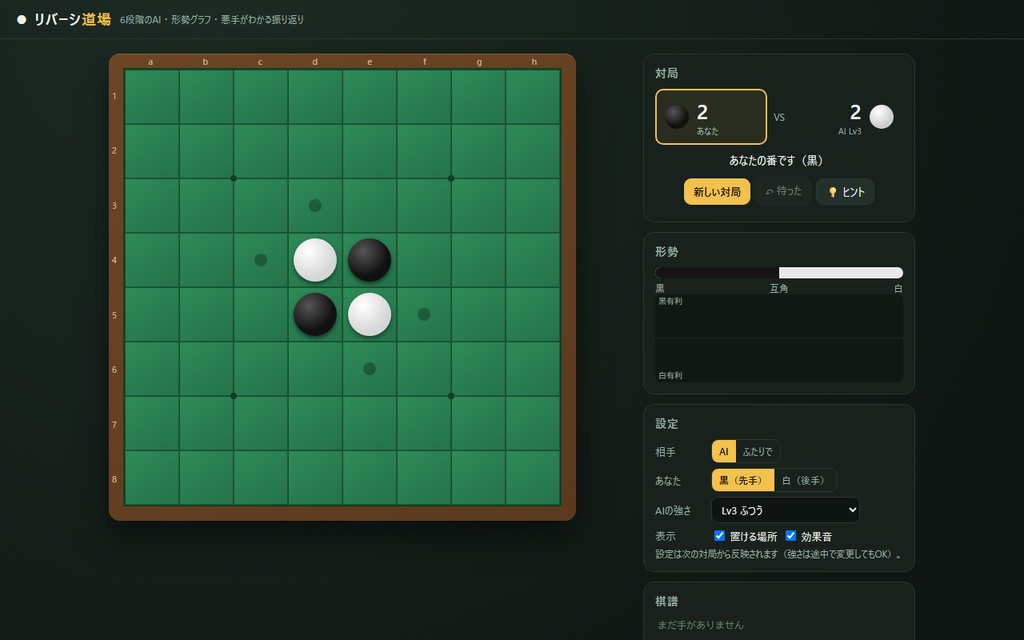The image size is (1024, 640).
Task: Click the 黒有利 graph label
Action: 670,301
